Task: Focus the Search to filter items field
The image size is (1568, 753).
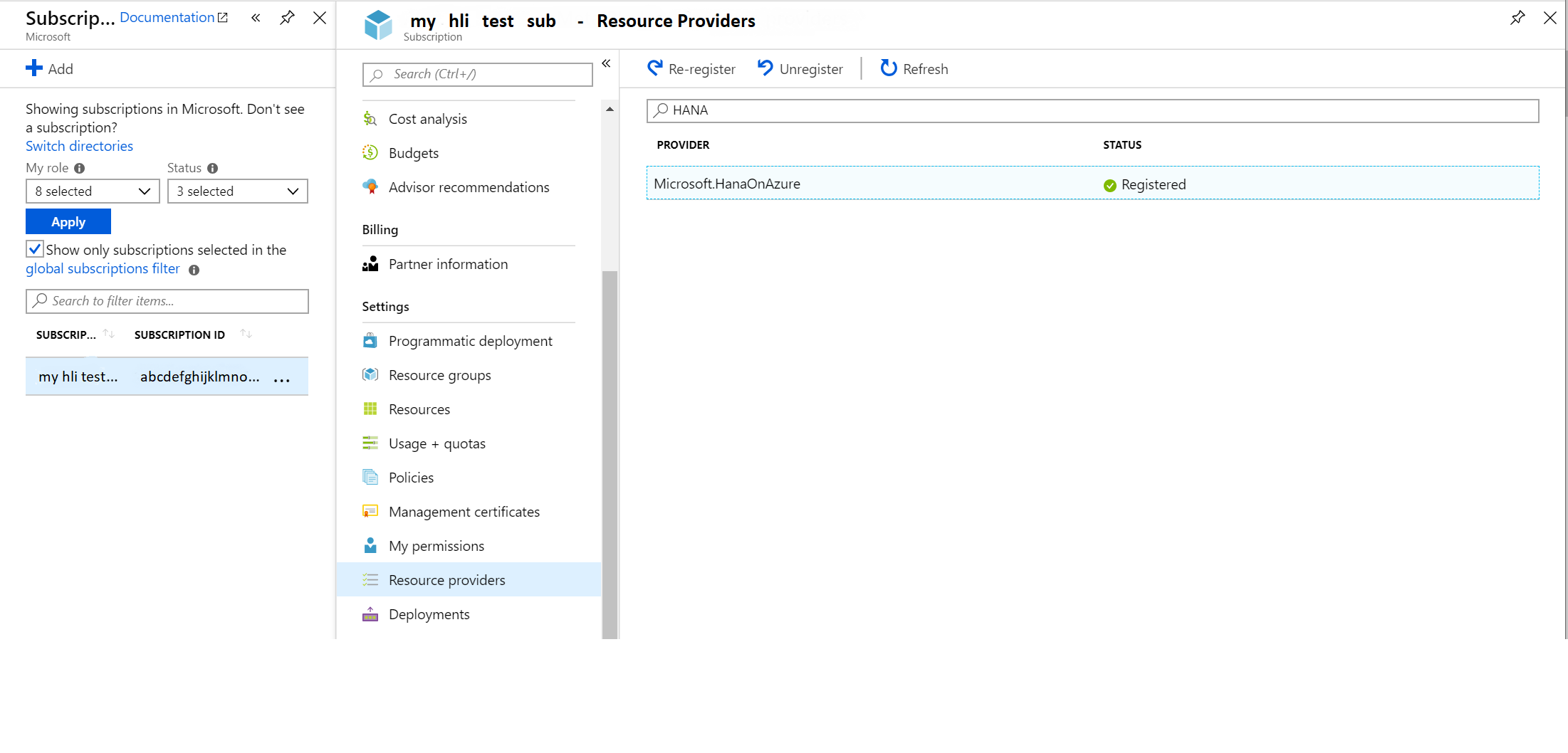Action: [x=167, y=301]
